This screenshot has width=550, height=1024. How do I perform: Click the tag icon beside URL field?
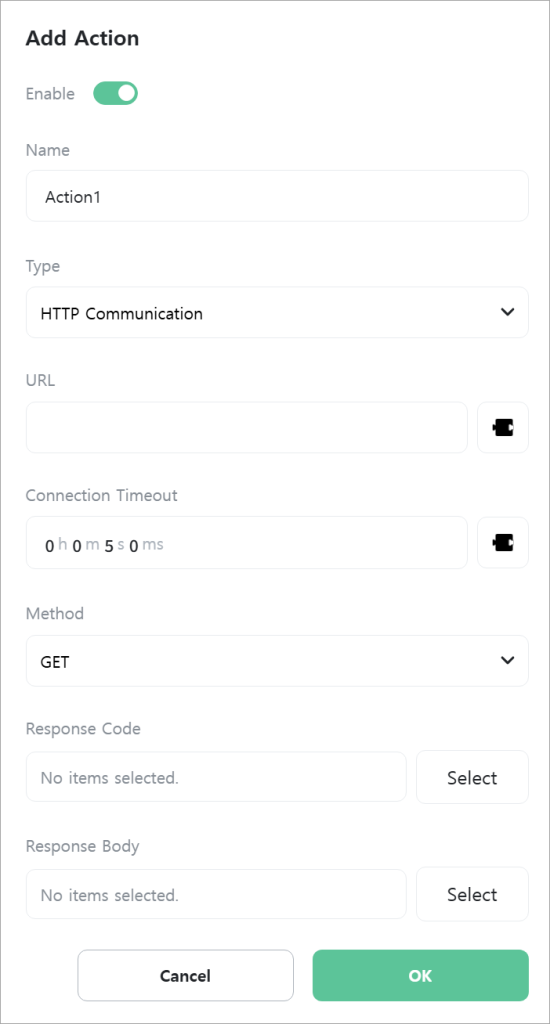coord(502,428)
